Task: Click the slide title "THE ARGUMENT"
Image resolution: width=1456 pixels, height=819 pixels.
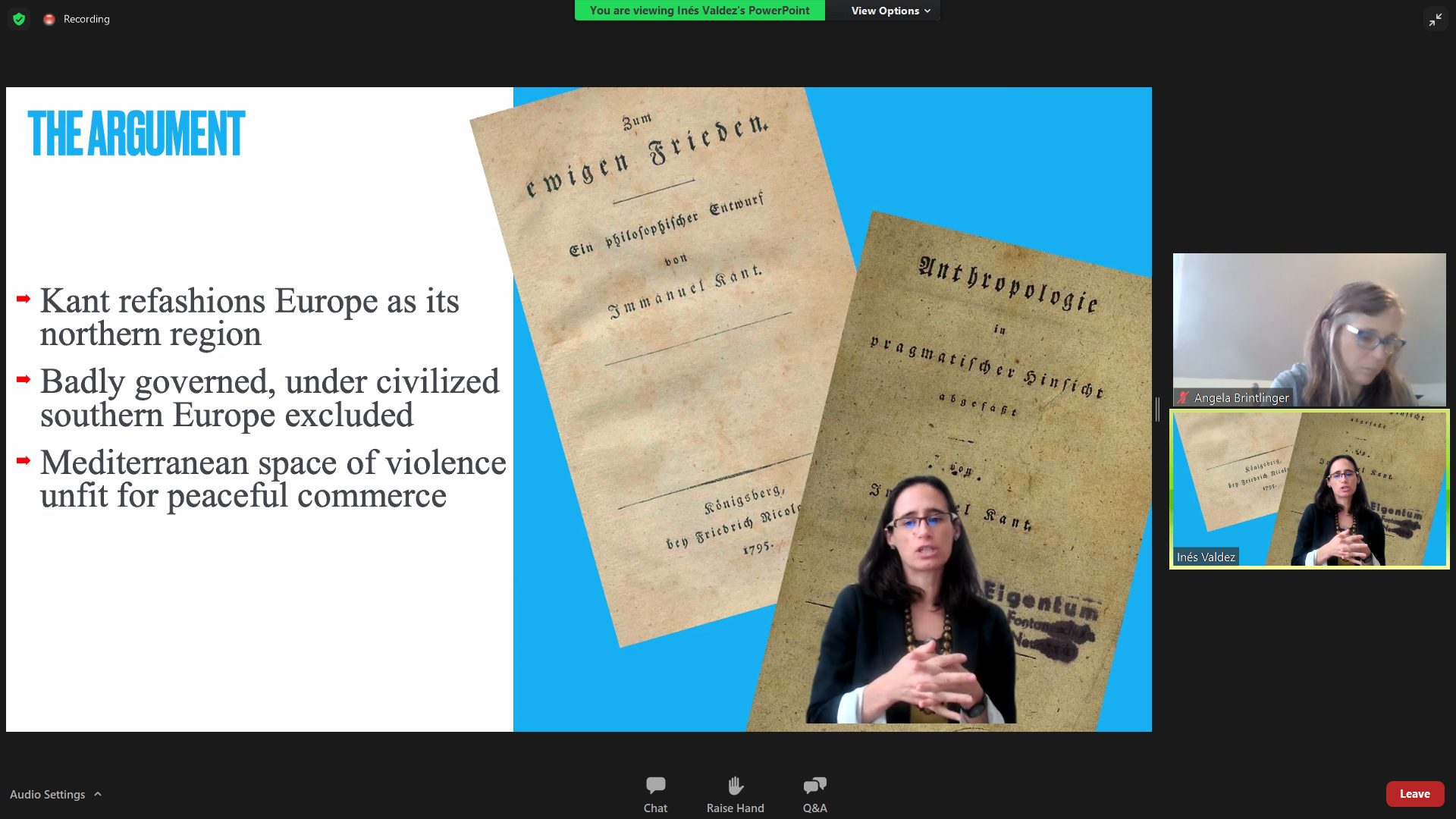Action: [x=136, y=133]
